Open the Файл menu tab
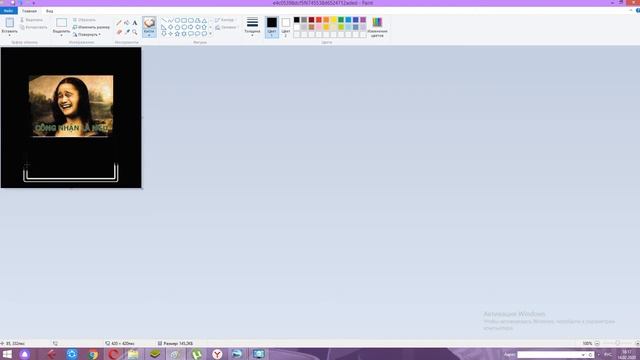Viewport: 640px width, 360px height. pos(9,11)
